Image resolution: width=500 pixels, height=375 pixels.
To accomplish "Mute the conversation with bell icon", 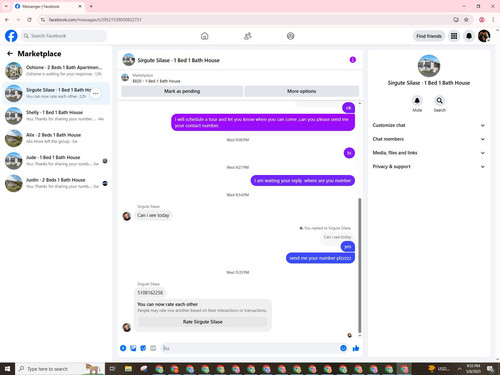I will click(417, 101).
